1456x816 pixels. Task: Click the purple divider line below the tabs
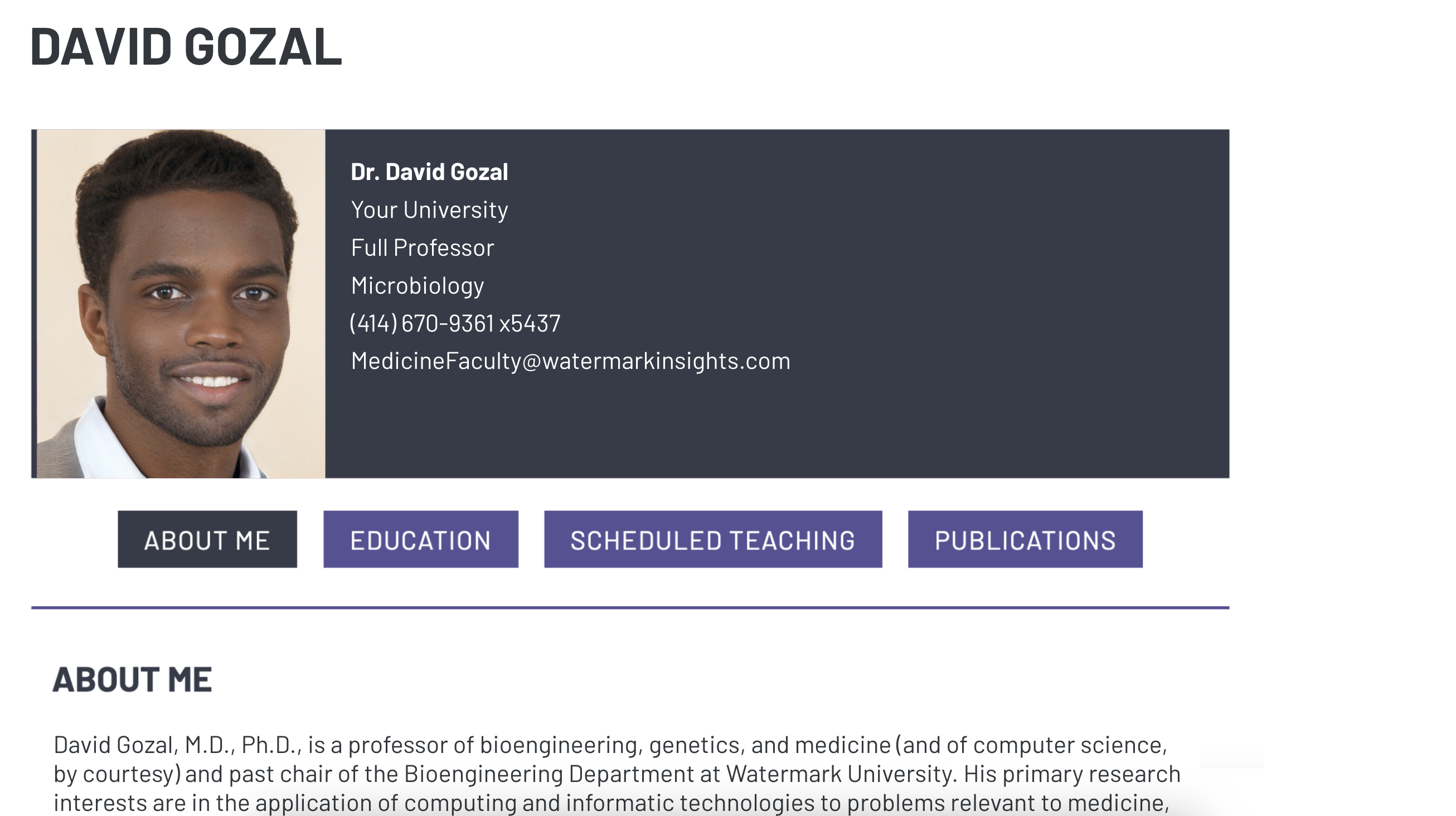click(630, 608)
